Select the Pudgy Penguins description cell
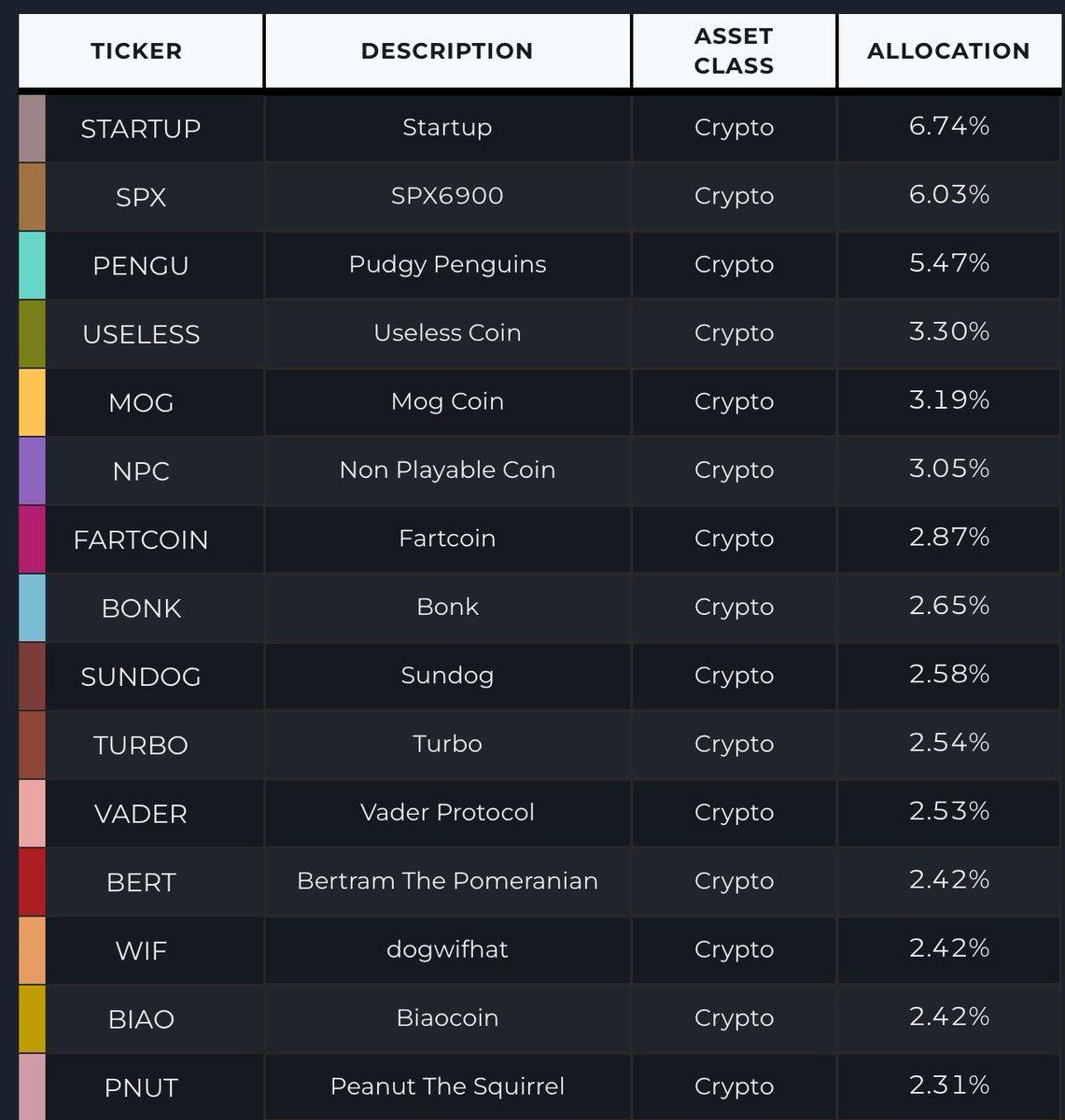Image resolution: width=1065 pixels, height=1120 pixels. [447, 265]
